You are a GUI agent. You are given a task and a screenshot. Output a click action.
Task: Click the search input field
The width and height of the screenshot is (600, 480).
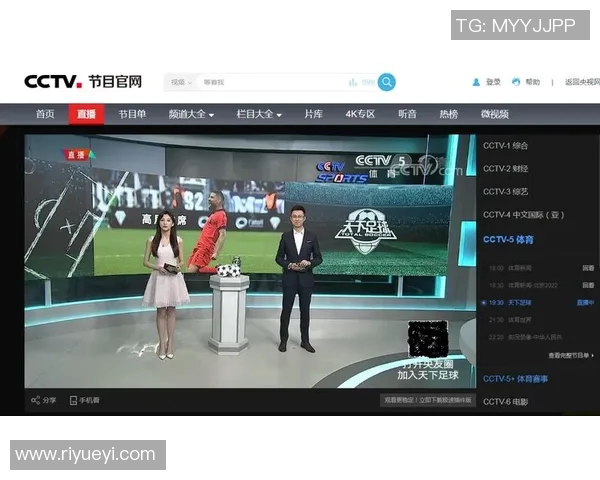270,82
